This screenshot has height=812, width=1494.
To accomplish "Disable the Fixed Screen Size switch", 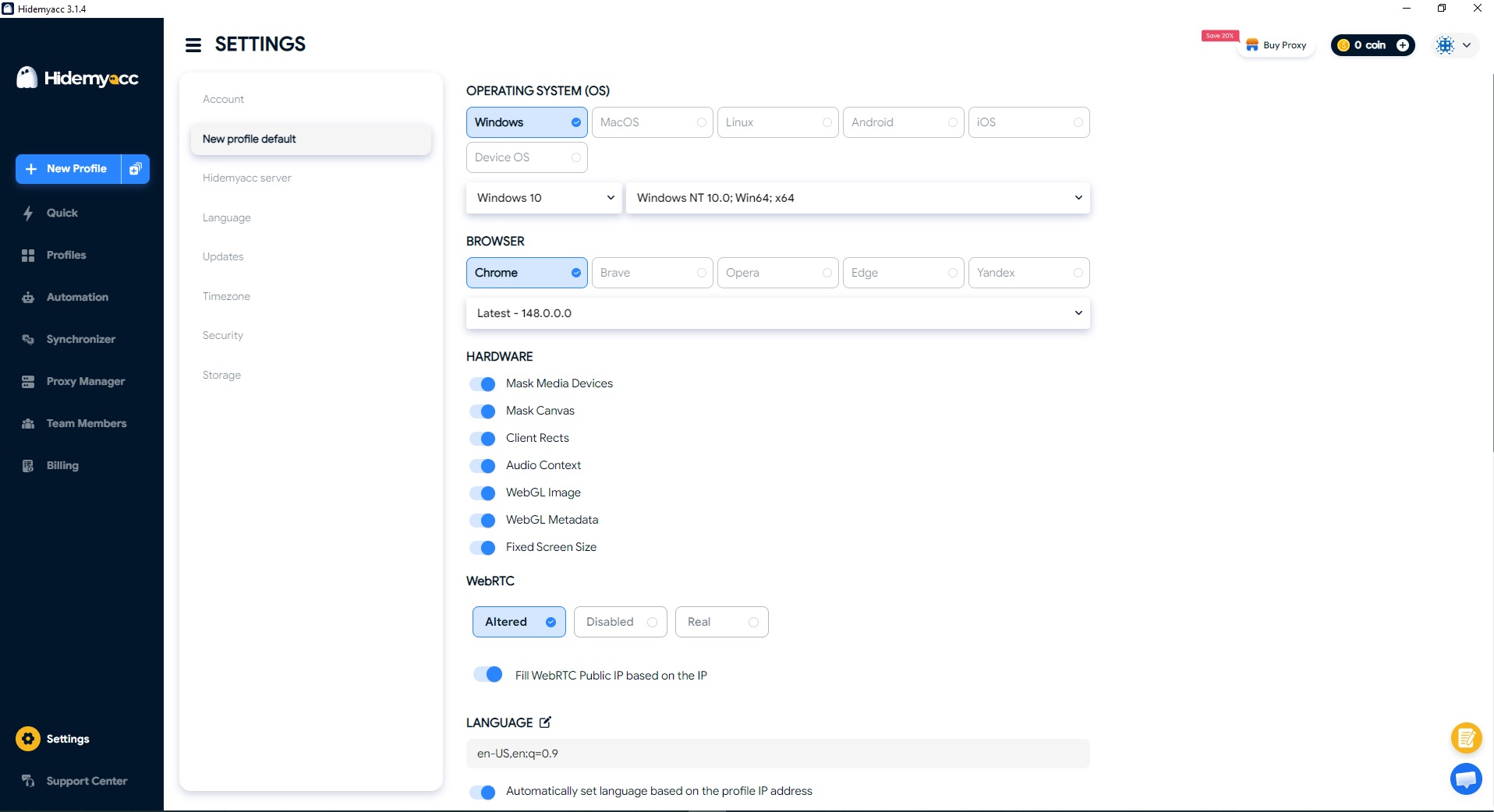I will tap(483, 548).
